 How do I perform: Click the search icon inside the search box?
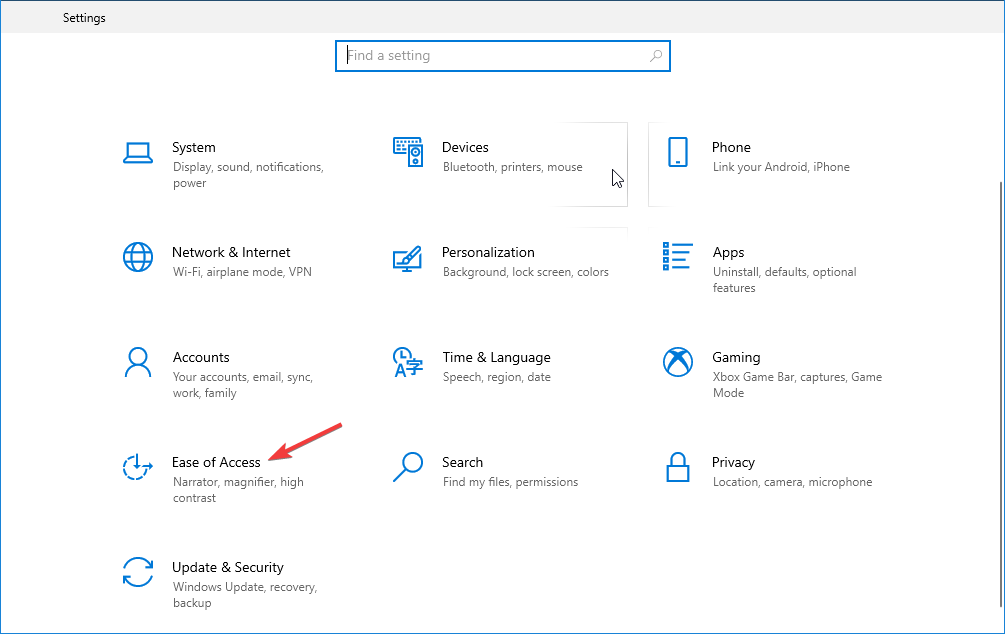(x=655, y=55)
